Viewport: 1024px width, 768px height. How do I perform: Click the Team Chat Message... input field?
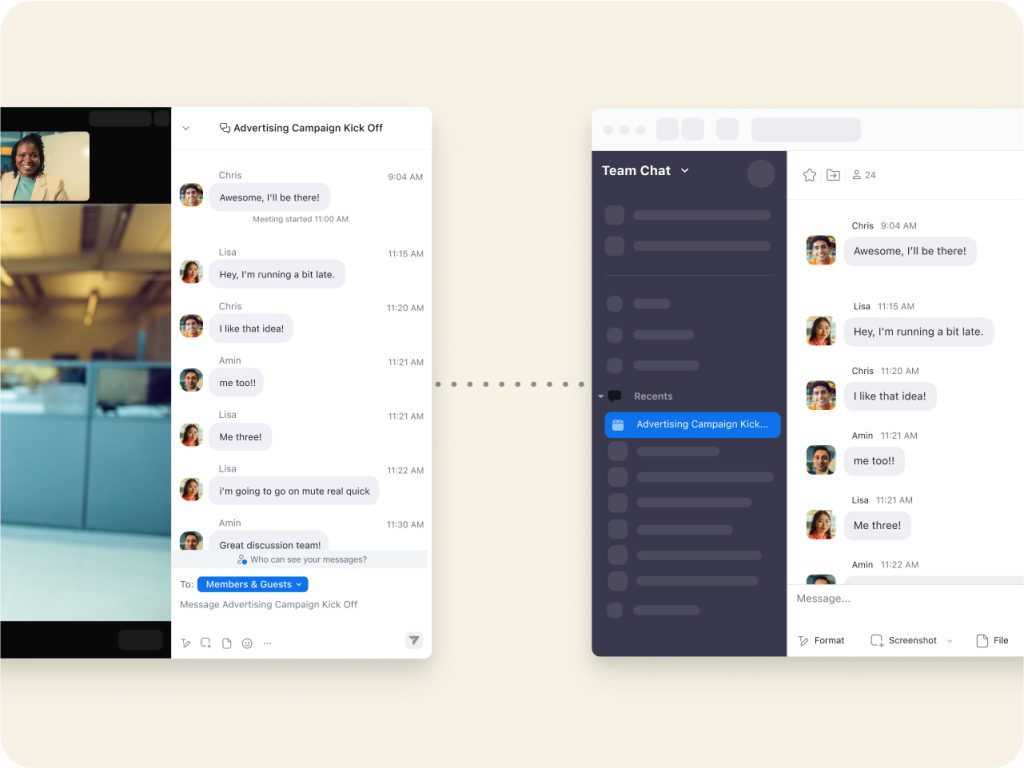point(900,599)
